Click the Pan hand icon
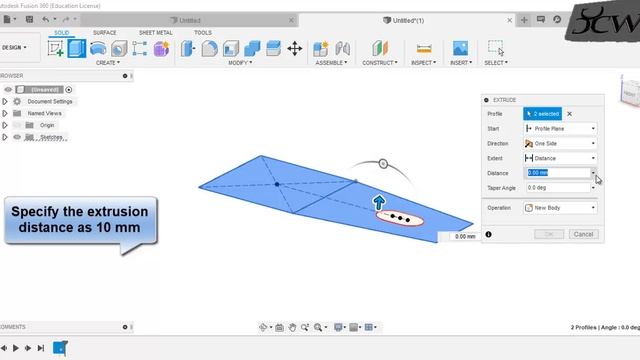This screenshot has width=640, height=360. [292, 327]
